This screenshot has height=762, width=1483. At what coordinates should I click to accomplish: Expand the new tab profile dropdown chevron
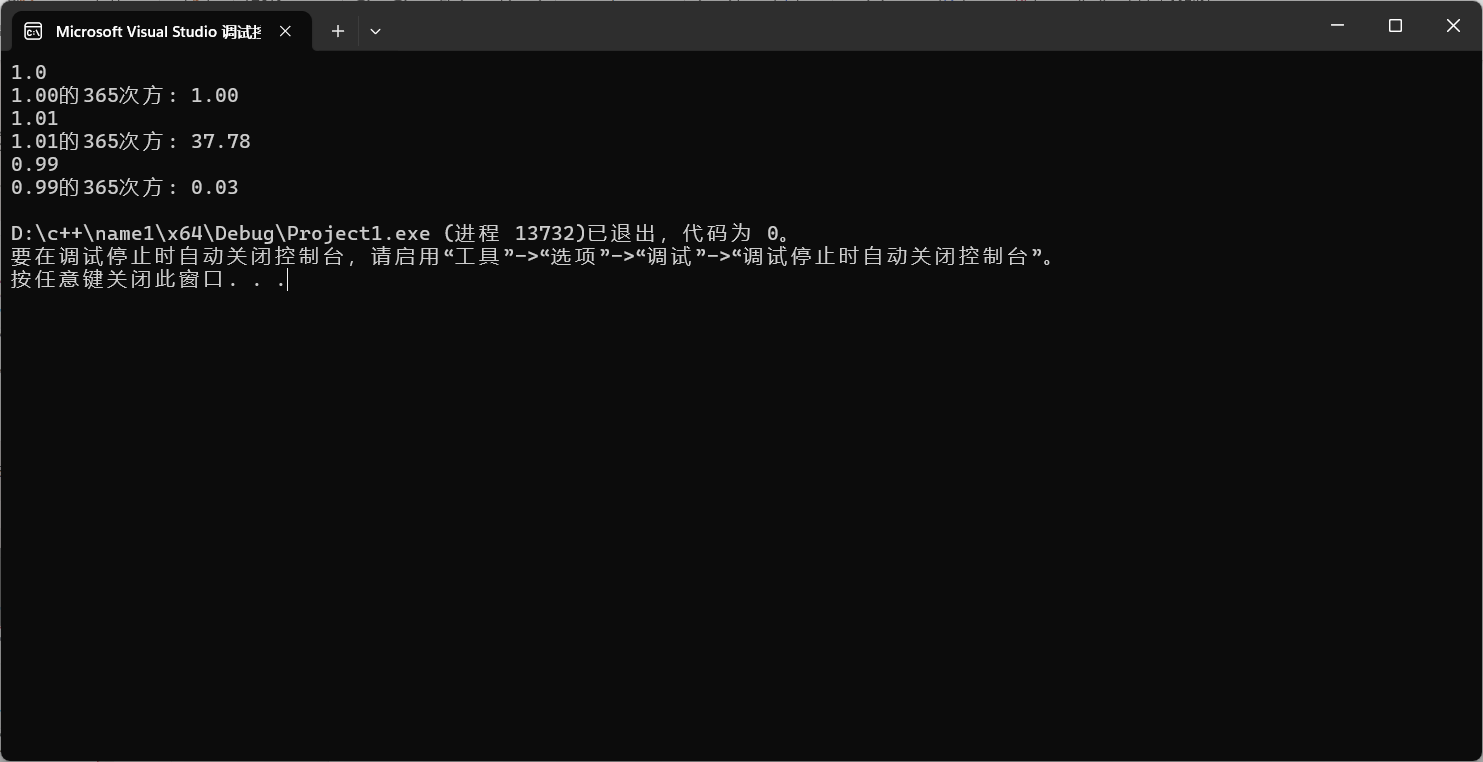click(375, 31)
